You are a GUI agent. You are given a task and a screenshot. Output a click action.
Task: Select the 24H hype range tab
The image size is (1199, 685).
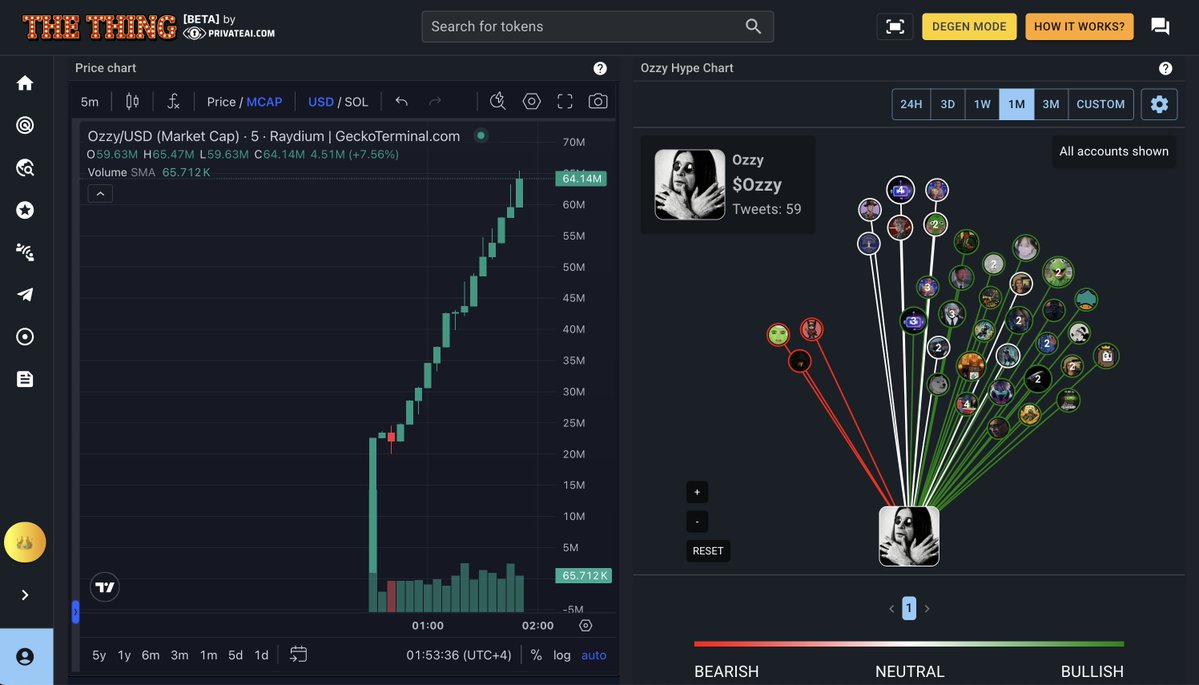(911, 104)
